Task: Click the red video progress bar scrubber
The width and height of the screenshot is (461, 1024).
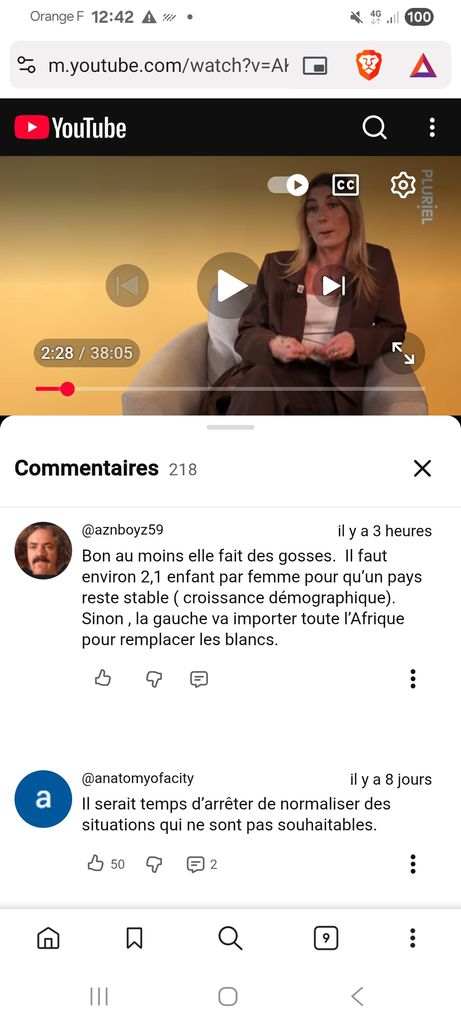Action: click(x=67, y=389)
